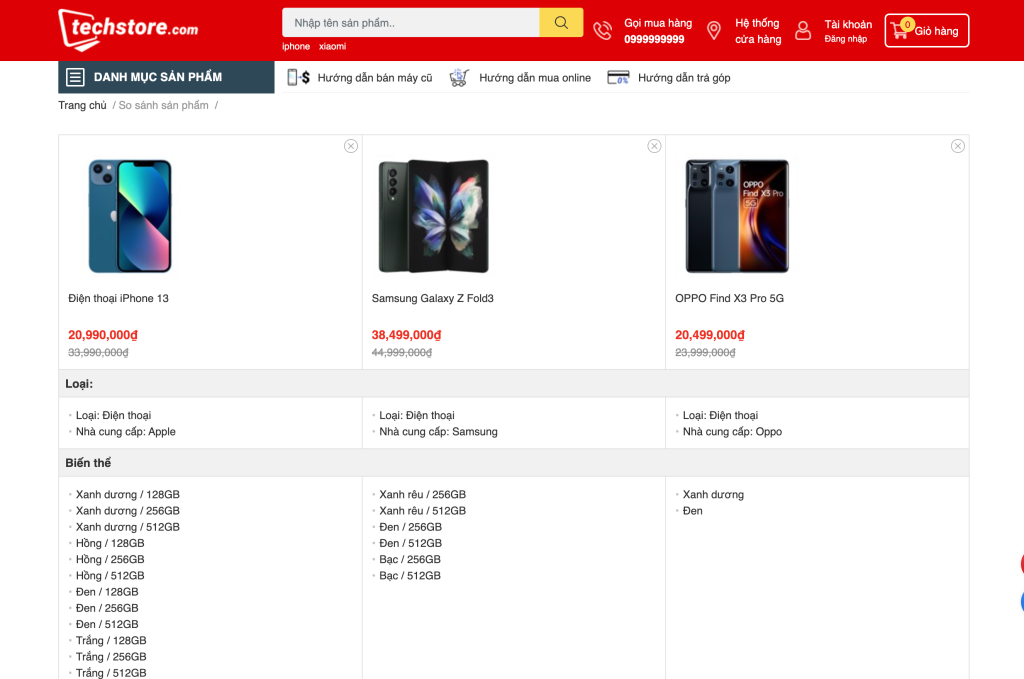Click the Trang chủ breadcrumb link
This screenshot has height=679, width=1024.
coord(82,105)
